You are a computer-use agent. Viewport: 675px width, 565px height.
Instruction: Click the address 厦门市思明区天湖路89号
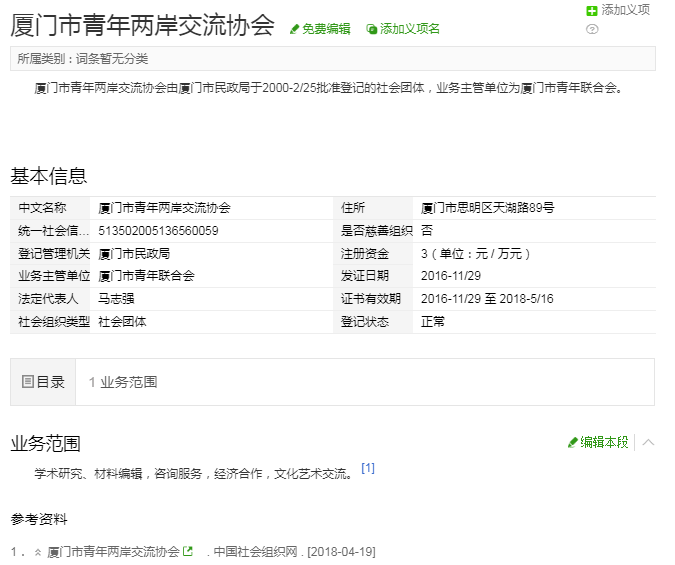[487, 208]
